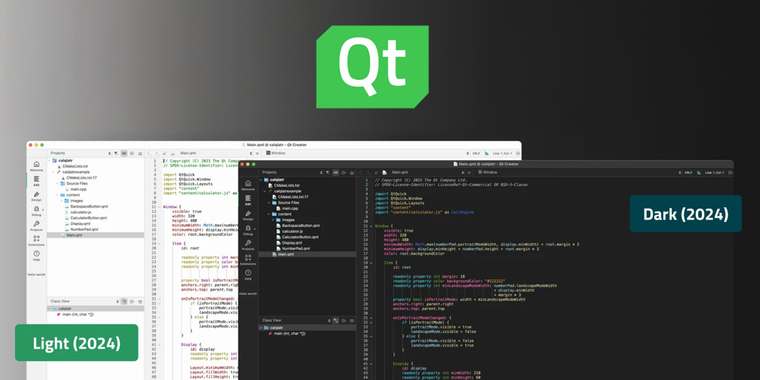The width and height of the screenshot is (760, 380).
Task: Click the filter tree icon in dark Projects panel
Action: coord(328,173)
